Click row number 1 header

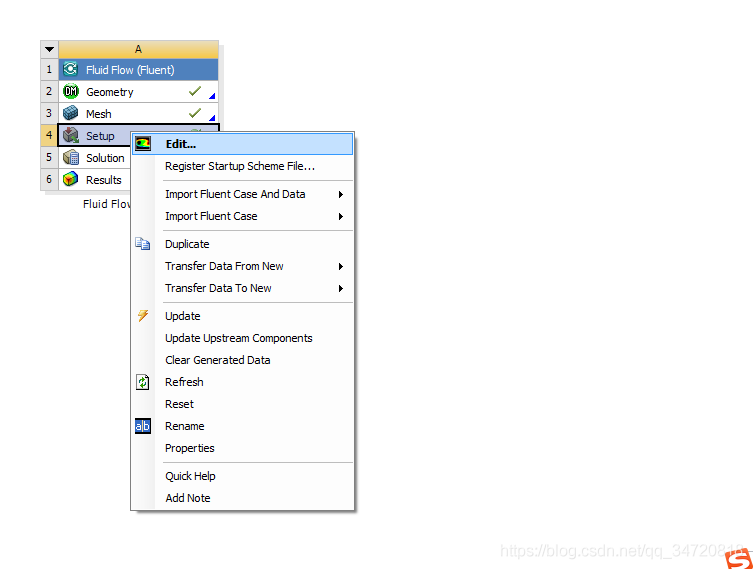click(49, 70)
